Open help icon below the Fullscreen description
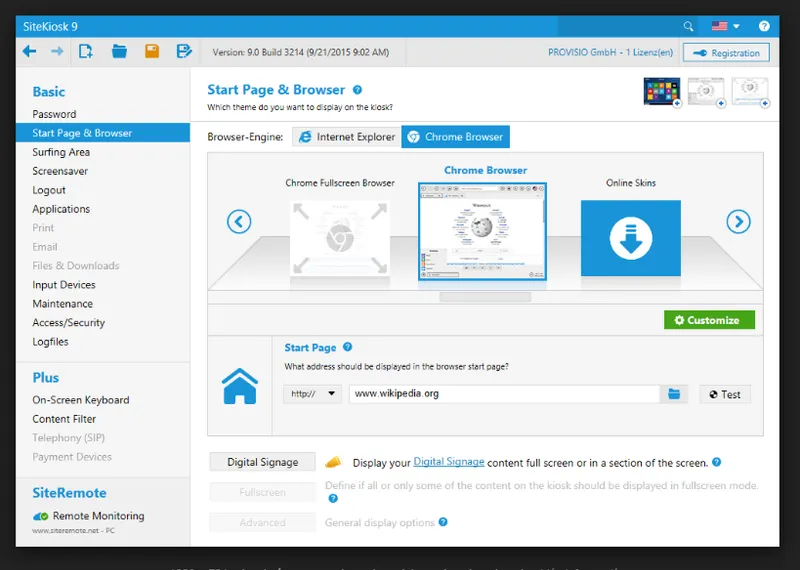The image size is (800, 570). (x=333, y=499)
